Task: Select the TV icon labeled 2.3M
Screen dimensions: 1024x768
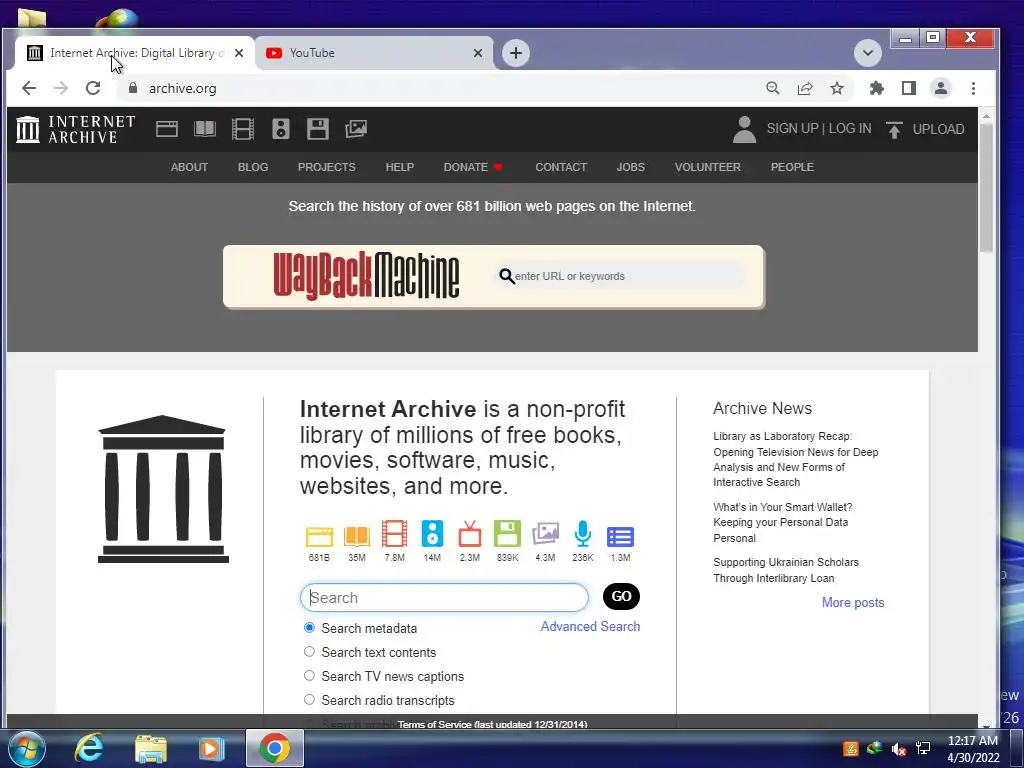Action: point(470,534)
